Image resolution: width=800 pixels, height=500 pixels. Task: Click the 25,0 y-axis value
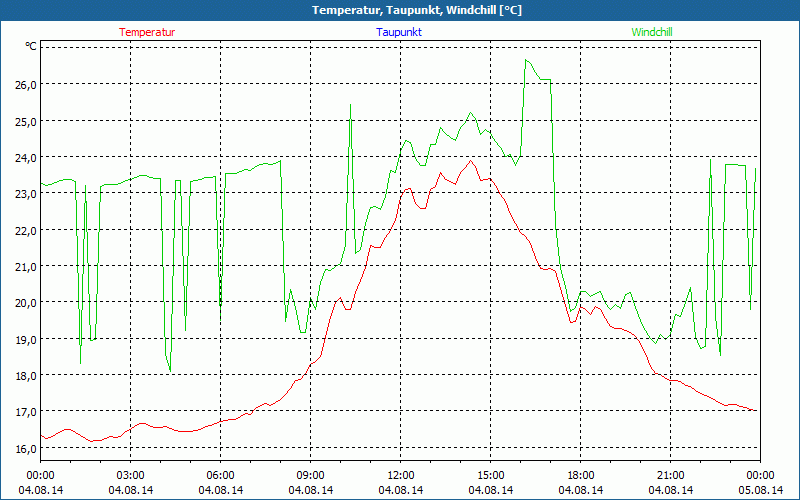(x=25, y=121)
